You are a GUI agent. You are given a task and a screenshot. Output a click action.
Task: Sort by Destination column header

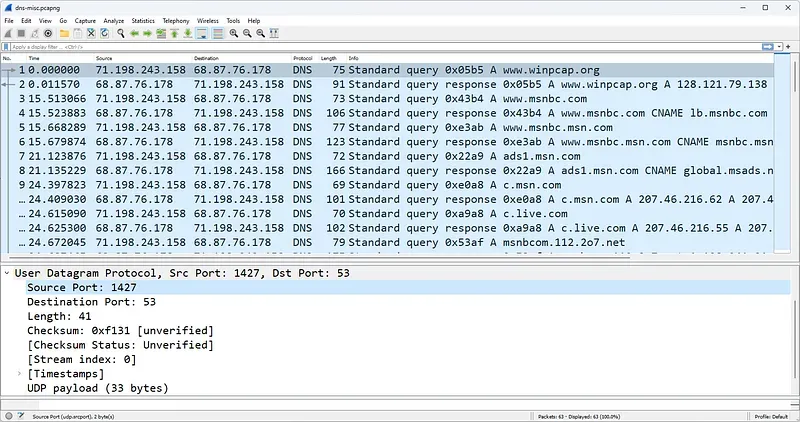tap(241, 58)
